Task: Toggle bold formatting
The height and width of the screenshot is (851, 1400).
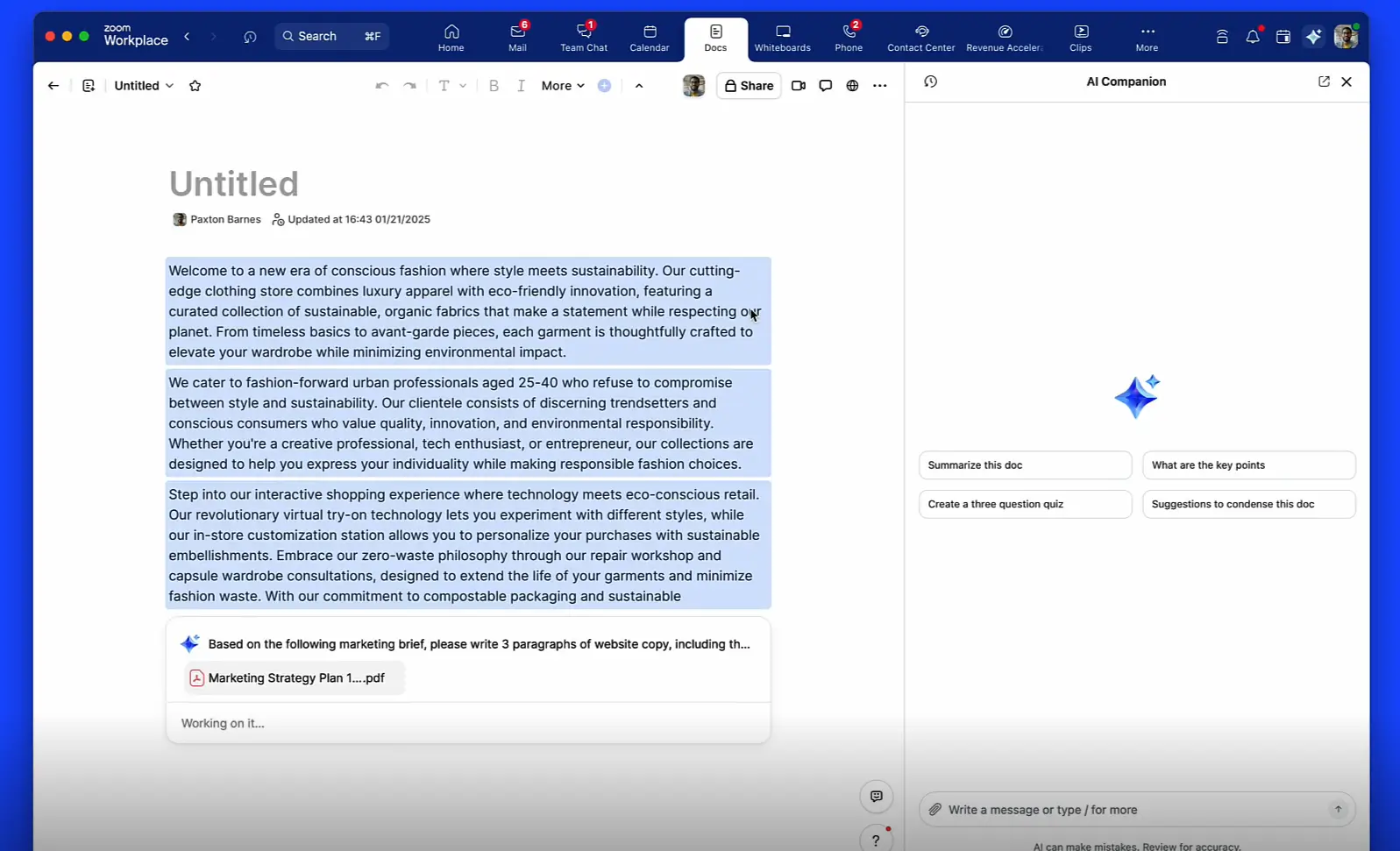Action: (x=494, y=86)
